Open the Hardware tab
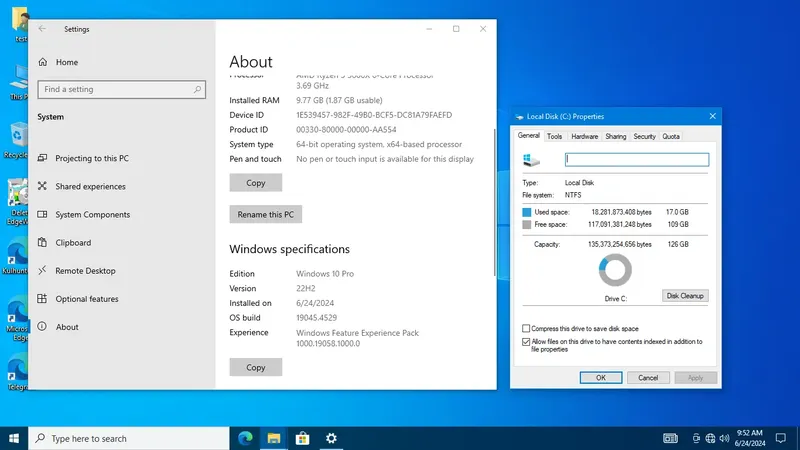Viewport: 800px width, 450px height. (x=585, y=136)
